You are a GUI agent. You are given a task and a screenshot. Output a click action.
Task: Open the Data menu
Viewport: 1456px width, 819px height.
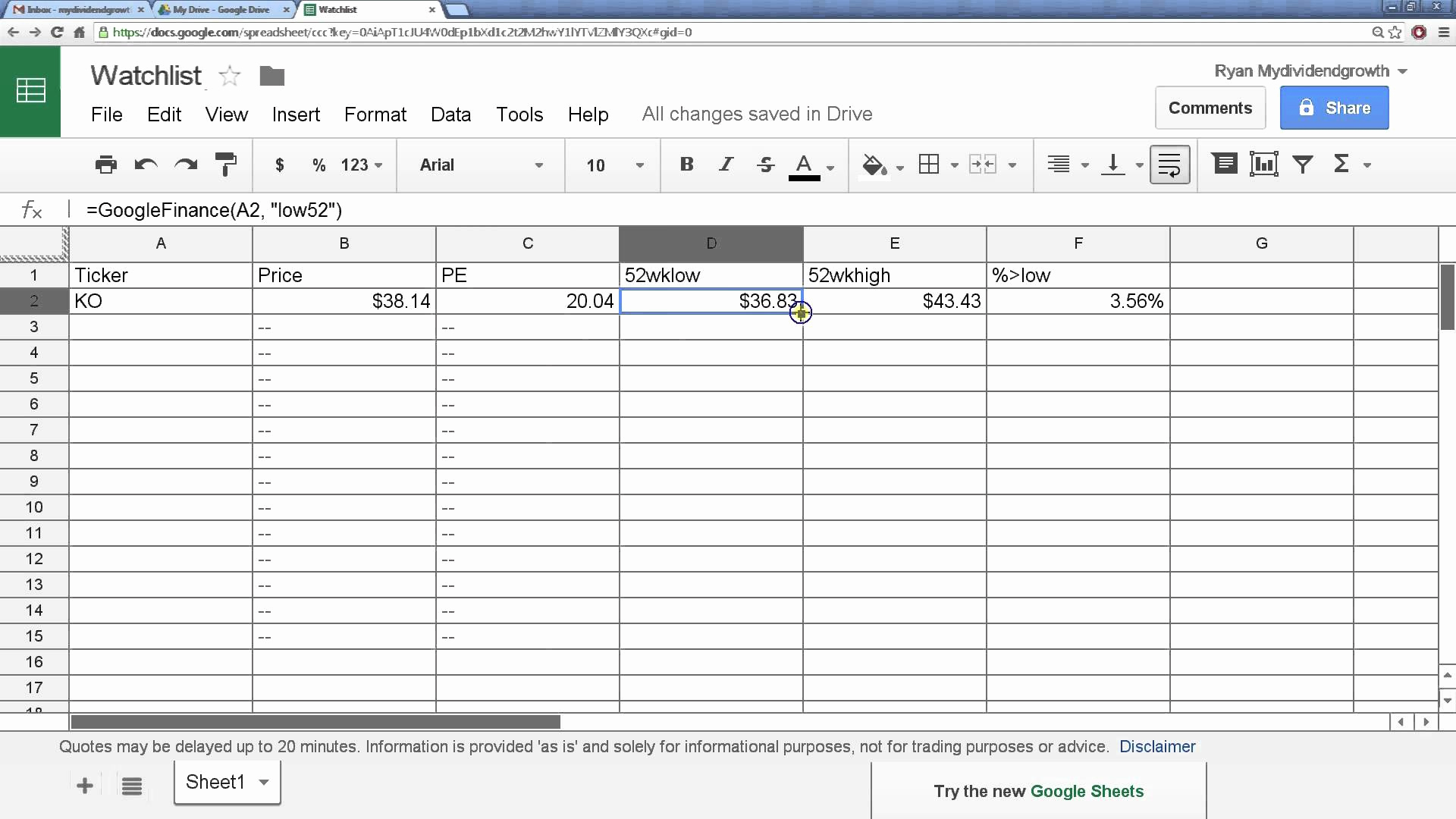point(450,115)
